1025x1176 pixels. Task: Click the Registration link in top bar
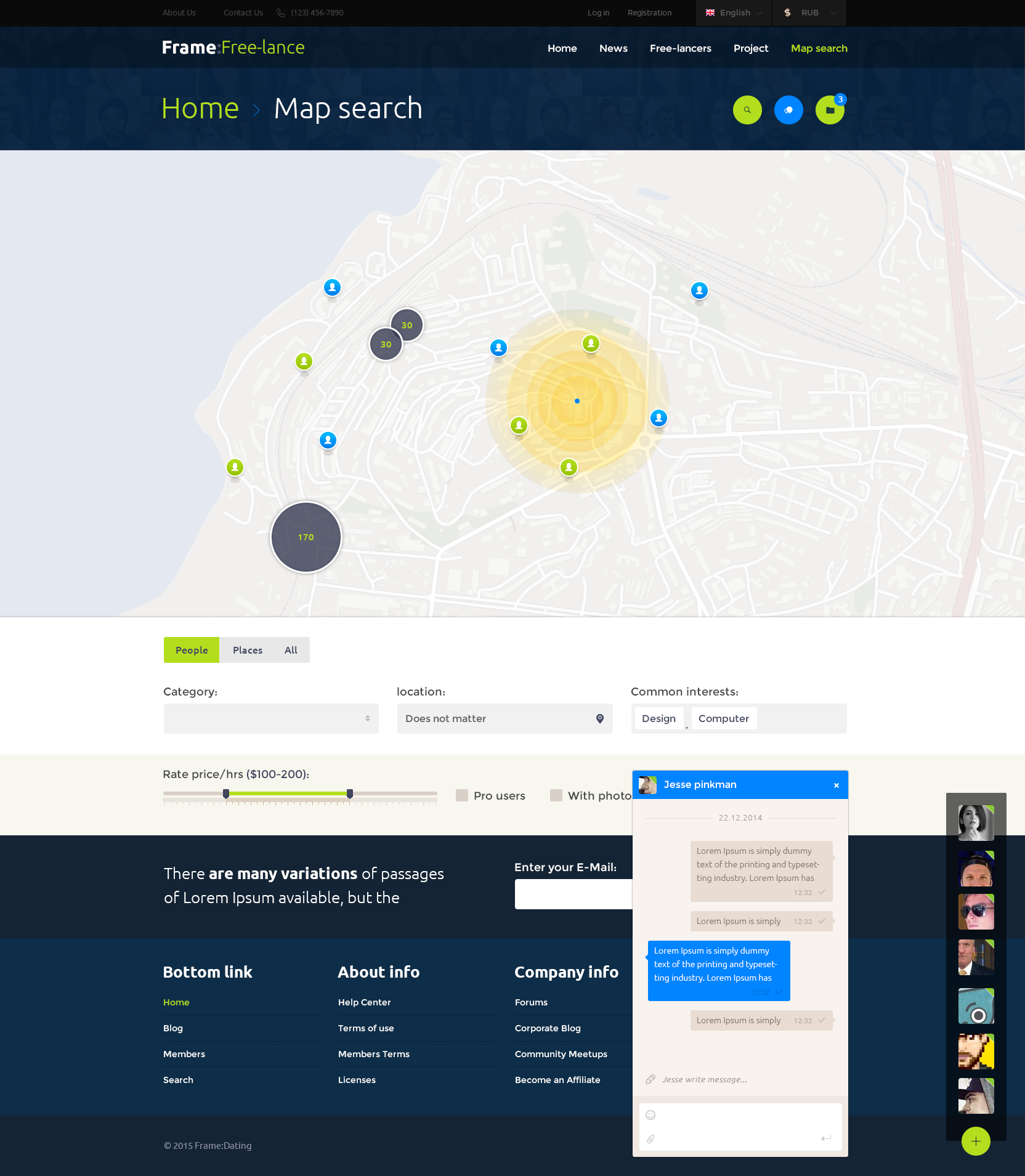tap(649, 13)
